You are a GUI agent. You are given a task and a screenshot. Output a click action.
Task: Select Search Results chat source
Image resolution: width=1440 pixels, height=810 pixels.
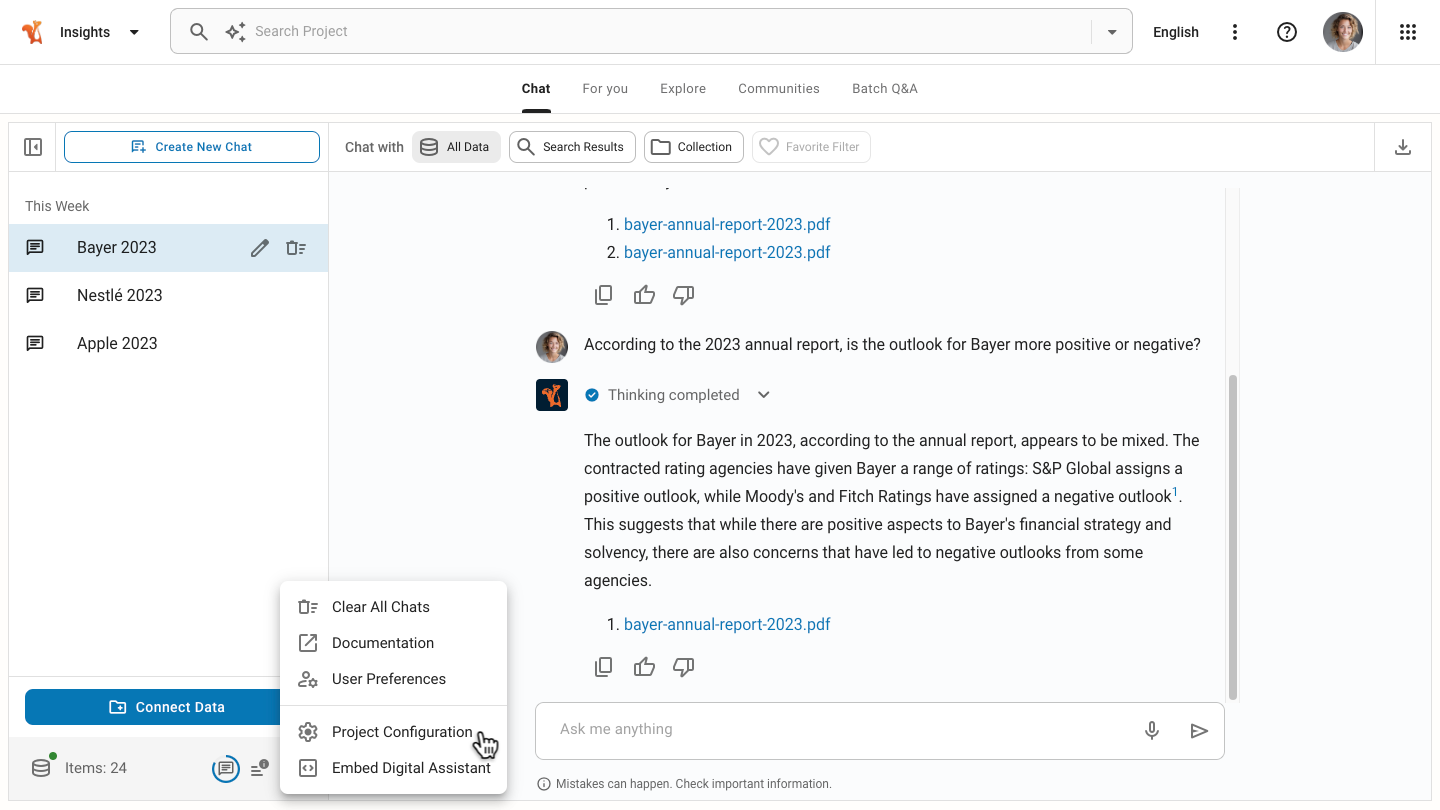pyautogui.click(x=572, y=147)
